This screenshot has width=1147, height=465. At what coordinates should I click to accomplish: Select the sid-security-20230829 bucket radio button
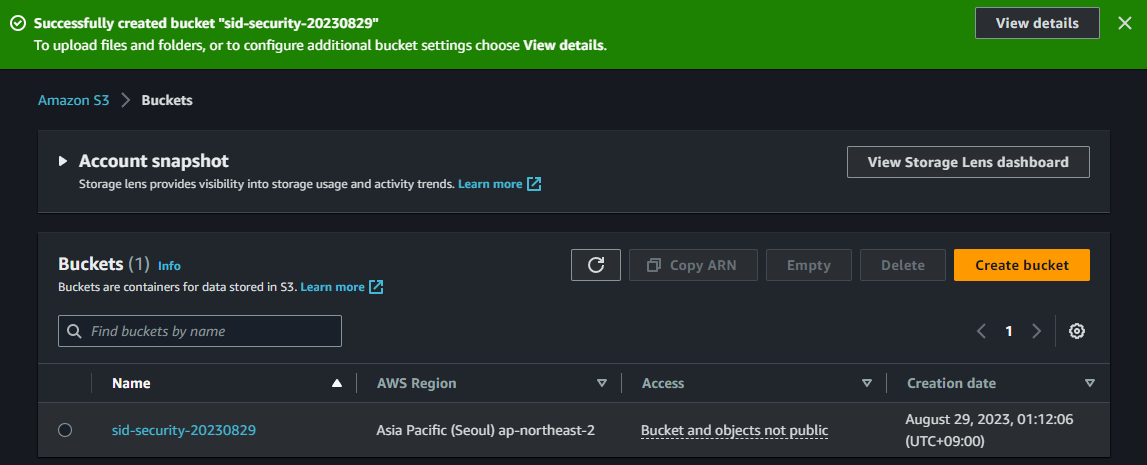tap(65, 430)
